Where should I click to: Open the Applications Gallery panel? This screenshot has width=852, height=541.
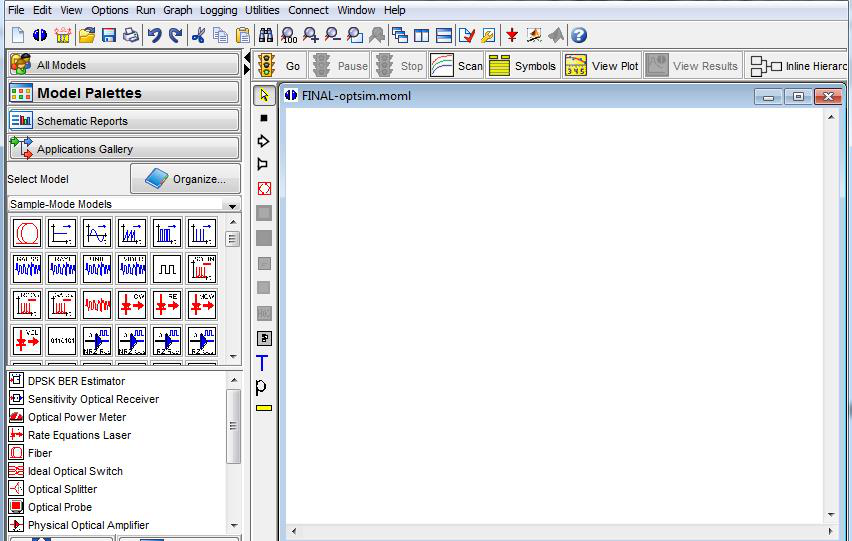tap(124, 148)
